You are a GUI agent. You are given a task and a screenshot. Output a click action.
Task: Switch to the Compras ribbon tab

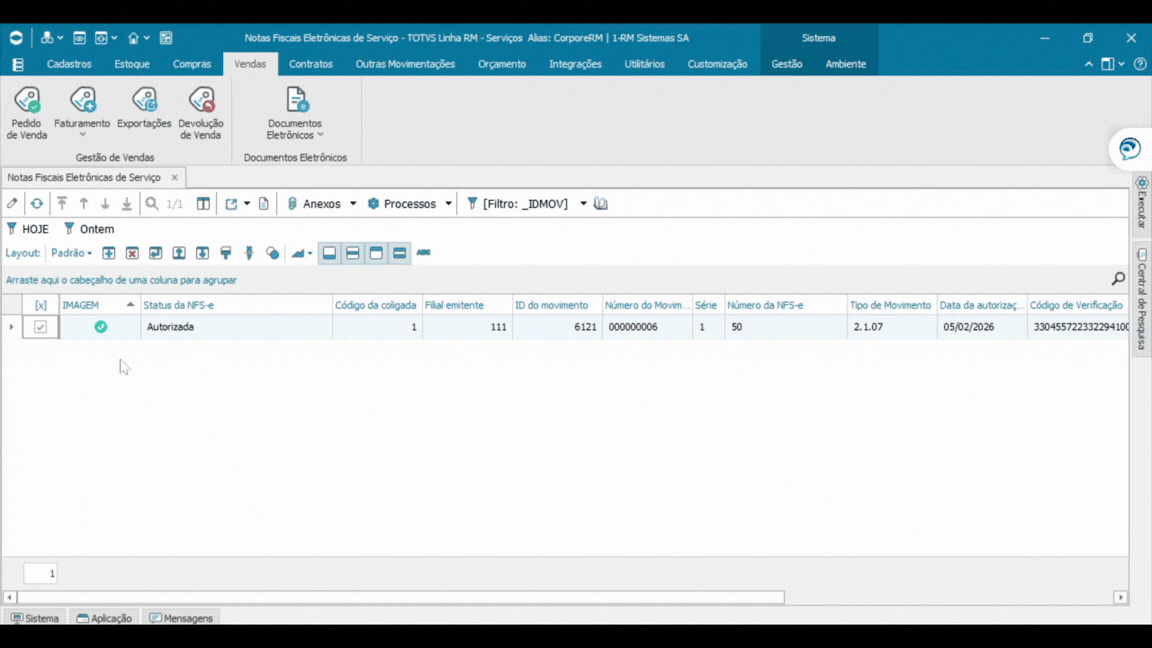(x=192, y=64)
